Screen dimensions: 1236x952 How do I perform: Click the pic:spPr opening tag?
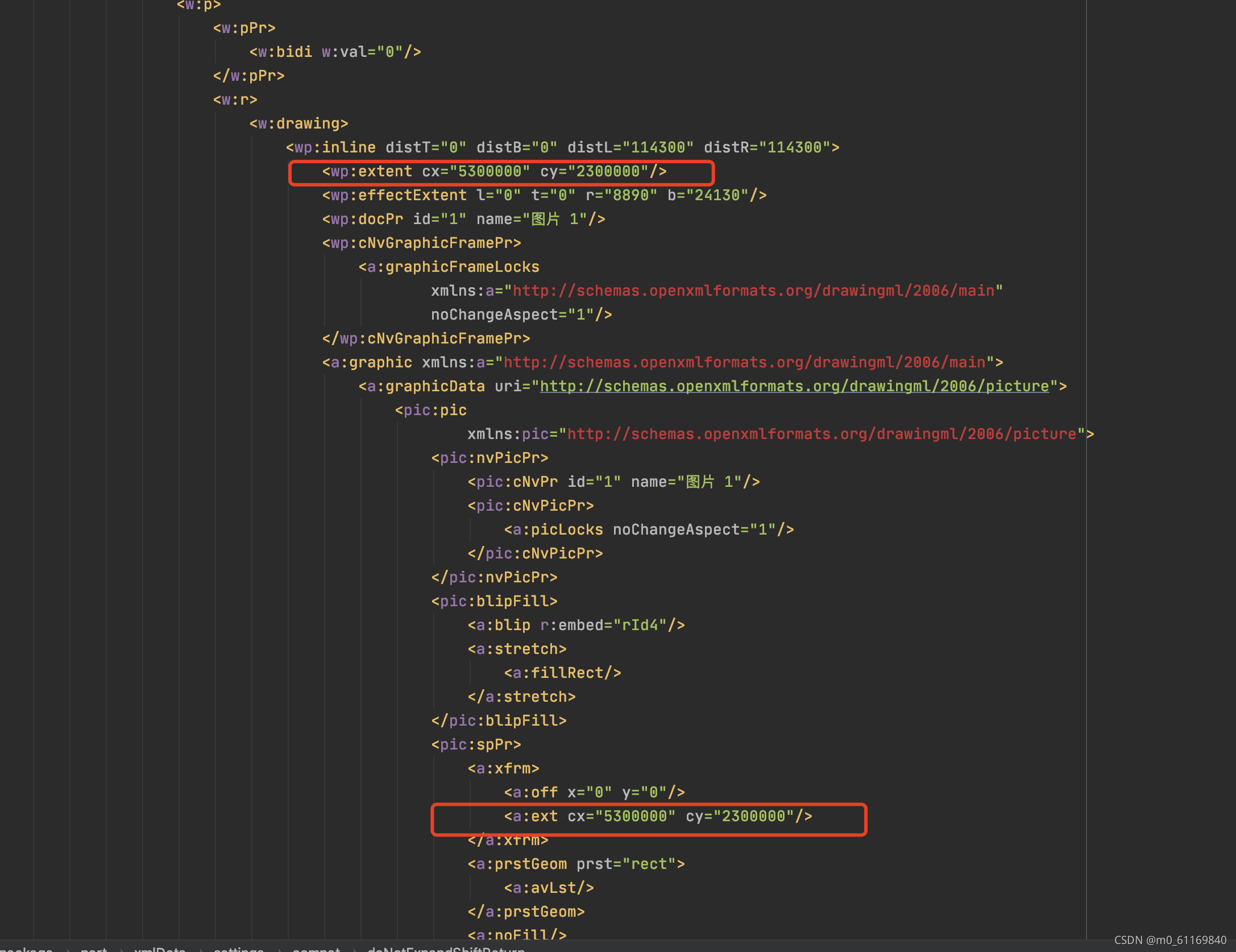coord(475,745)
